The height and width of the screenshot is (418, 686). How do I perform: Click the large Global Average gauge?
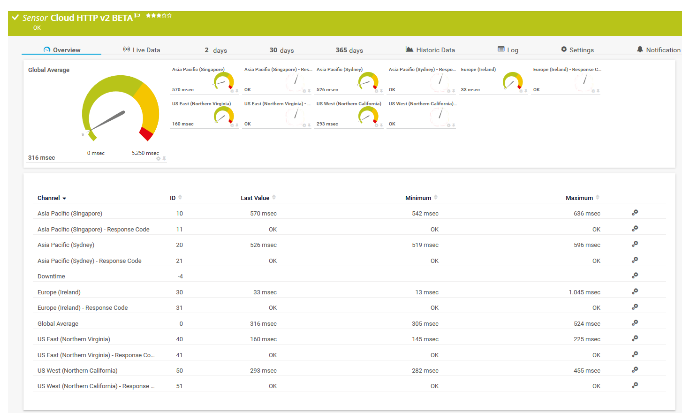pos(120,109)
